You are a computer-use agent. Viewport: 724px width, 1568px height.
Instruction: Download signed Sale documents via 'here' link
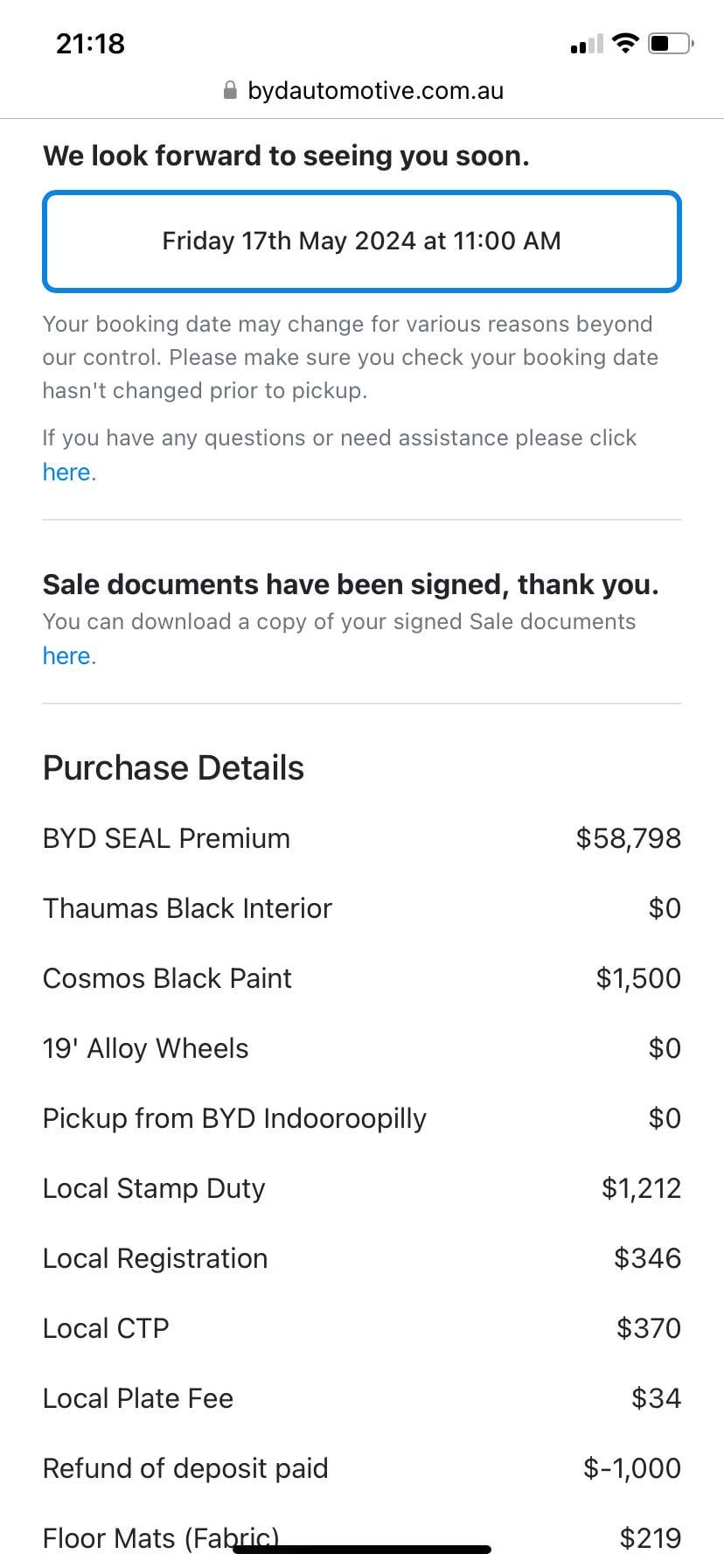click(x=66, y=656)
